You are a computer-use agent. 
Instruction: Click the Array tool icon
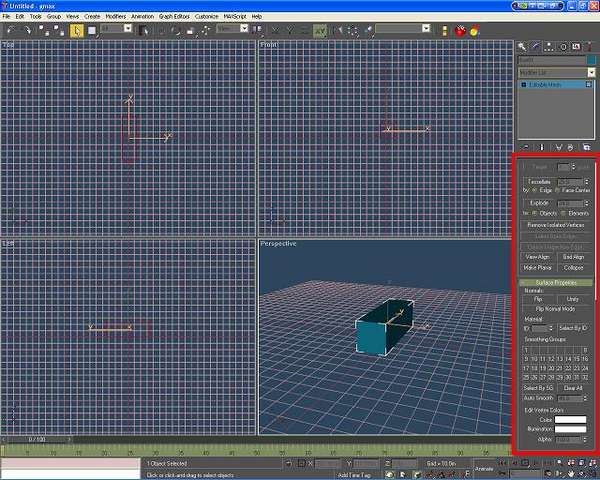coord(353,31)
